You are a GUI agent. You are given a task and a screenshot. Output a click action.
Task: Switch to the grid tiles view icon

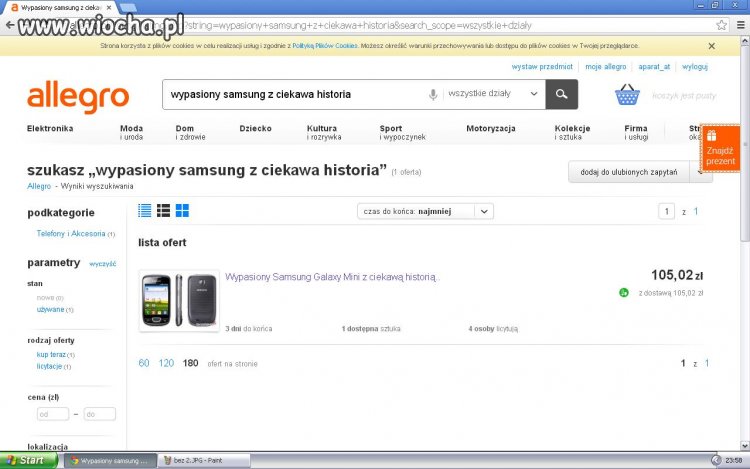(182, 210)
